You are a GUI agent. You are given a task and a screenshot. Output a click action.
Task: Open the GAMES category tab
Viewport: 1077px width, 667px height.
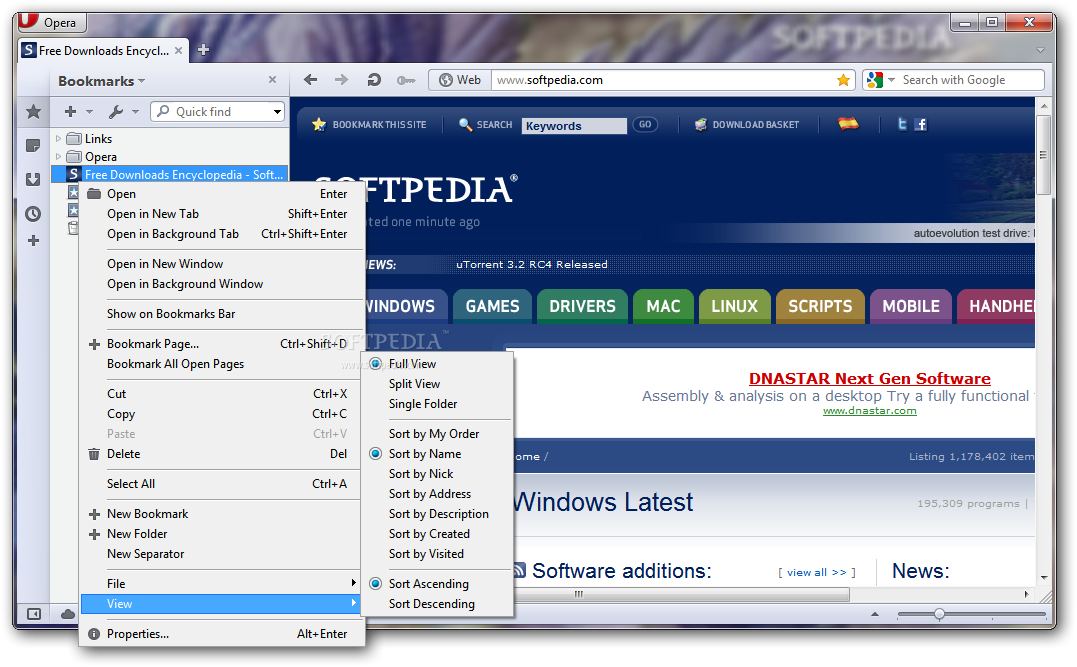[492, 306]
